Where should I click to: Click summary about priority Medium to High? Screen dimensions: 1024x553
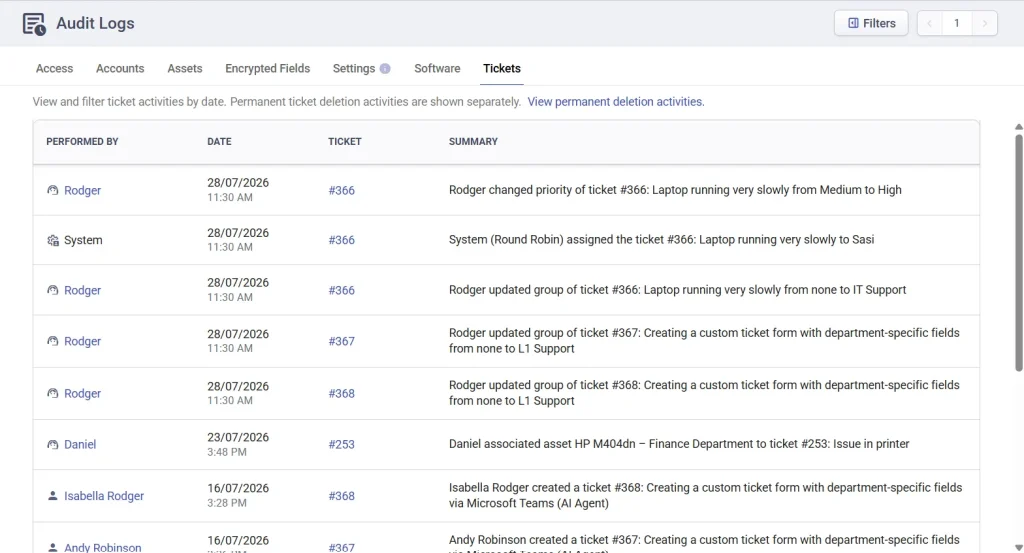[x=675, y=190]
